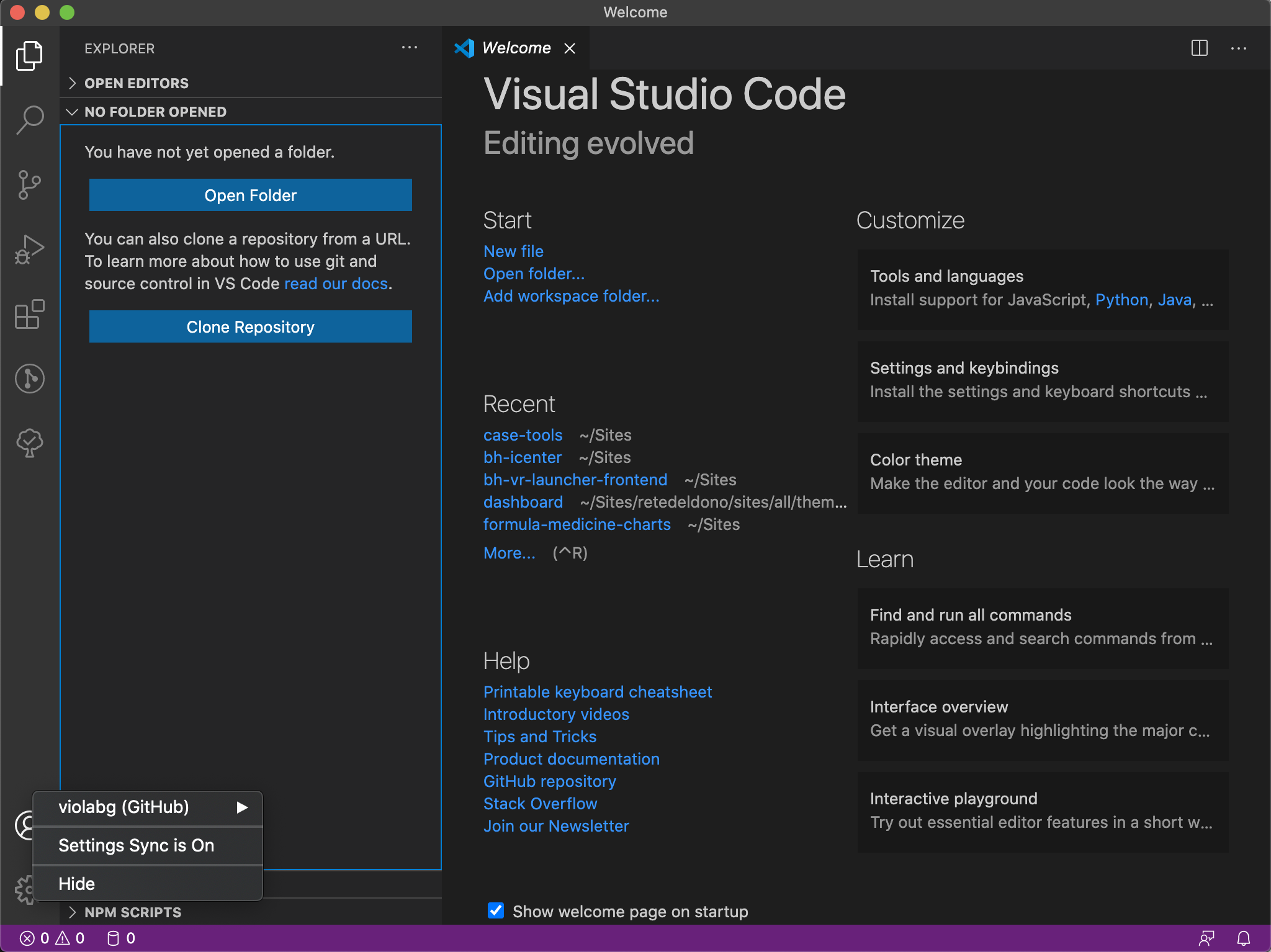Open the tree-shaped icon view in activity bar
1271x952 pixels.
coord(30,443)
